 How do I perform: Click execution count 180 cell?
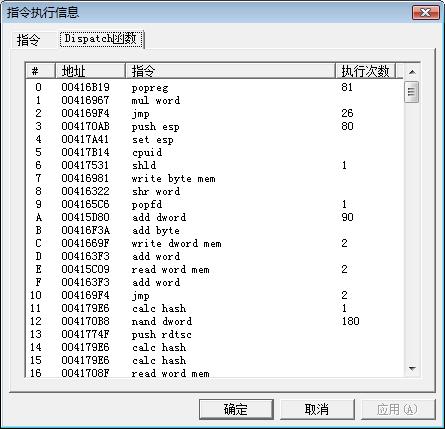pos(351,321)
